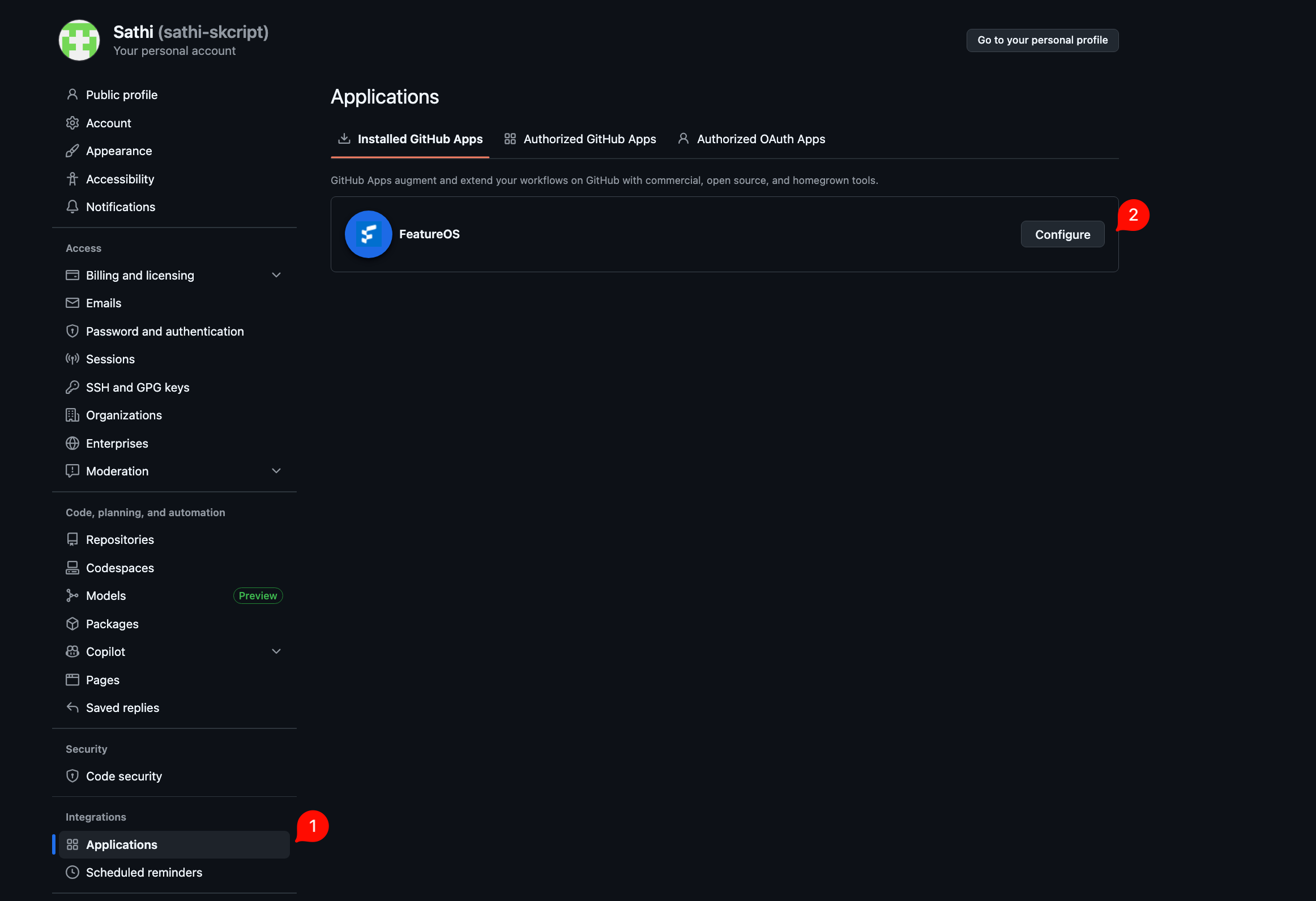Open Pages settings
1316x901 pixels.
tap(174, 680)
